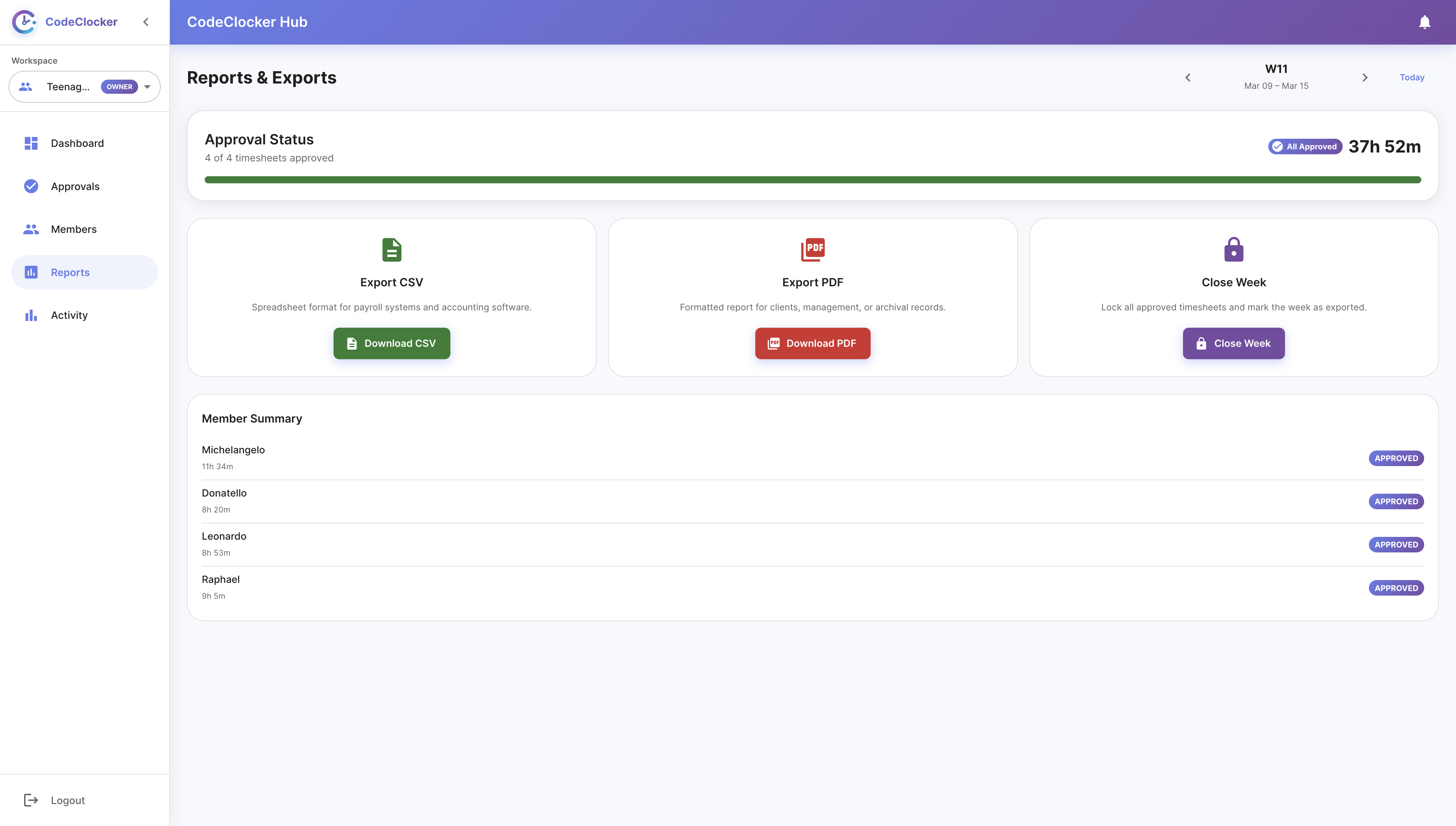Viewport: 1456px width, 826px height.
Task: Open the notifications bell
Action: point(1425,22)
